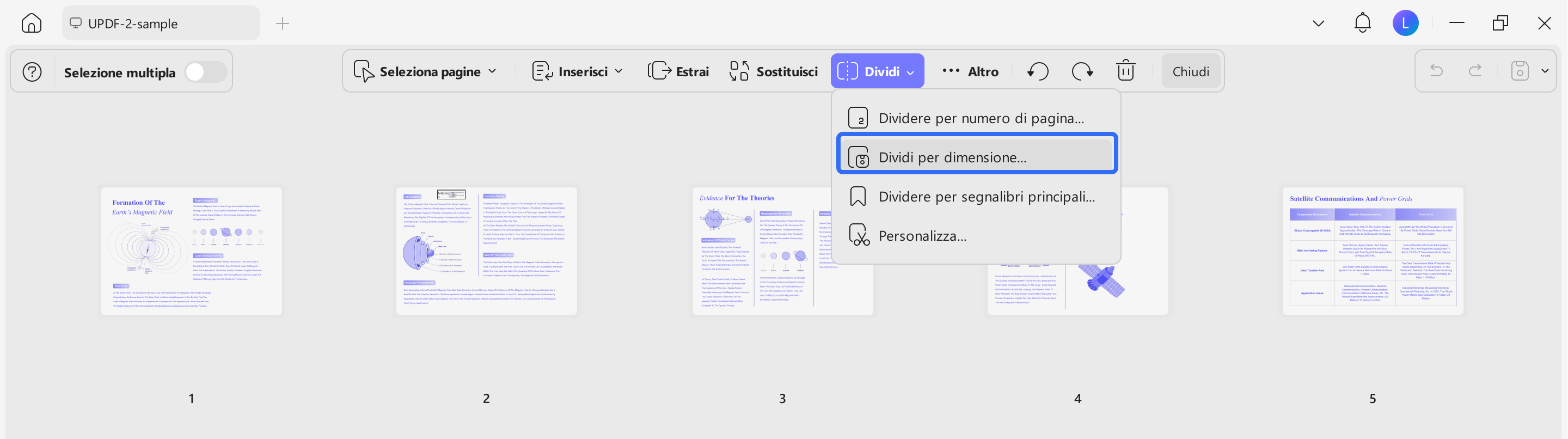Click the Selezione multipla label
The image size is (1568, 439).
[x=119, y=72]
